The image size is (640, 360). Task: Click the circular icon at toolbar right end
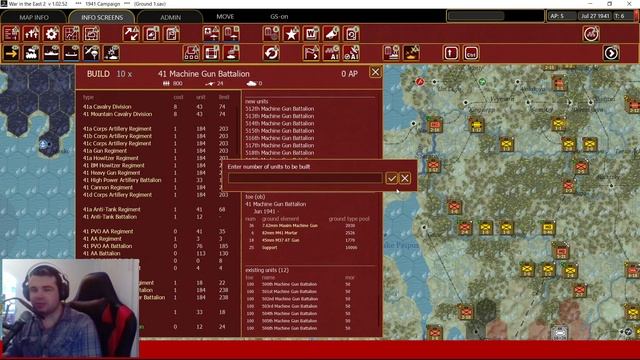click(591, 34)
